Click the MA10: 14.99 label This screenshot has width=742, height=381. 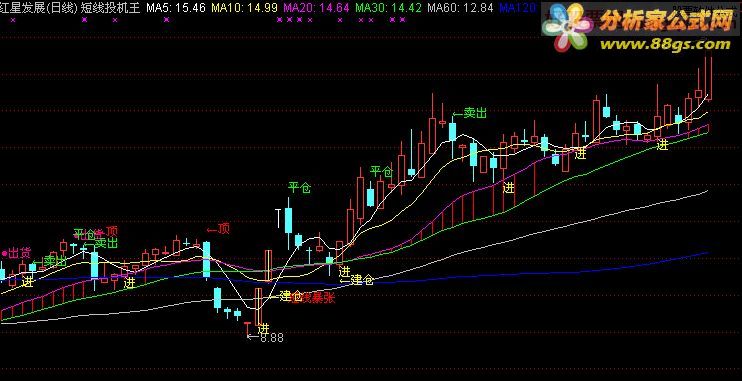(244, 8)
